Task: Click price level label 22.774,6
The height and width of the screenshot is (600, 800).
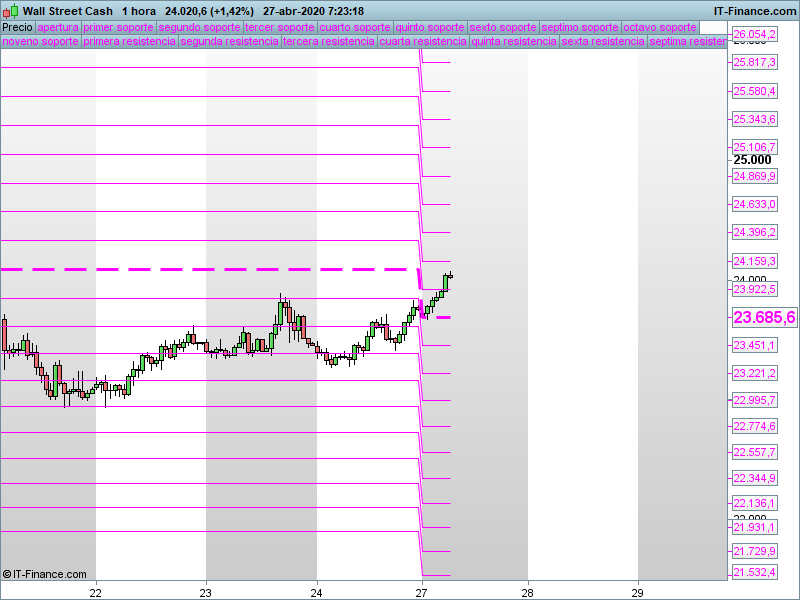Action: 755,426
